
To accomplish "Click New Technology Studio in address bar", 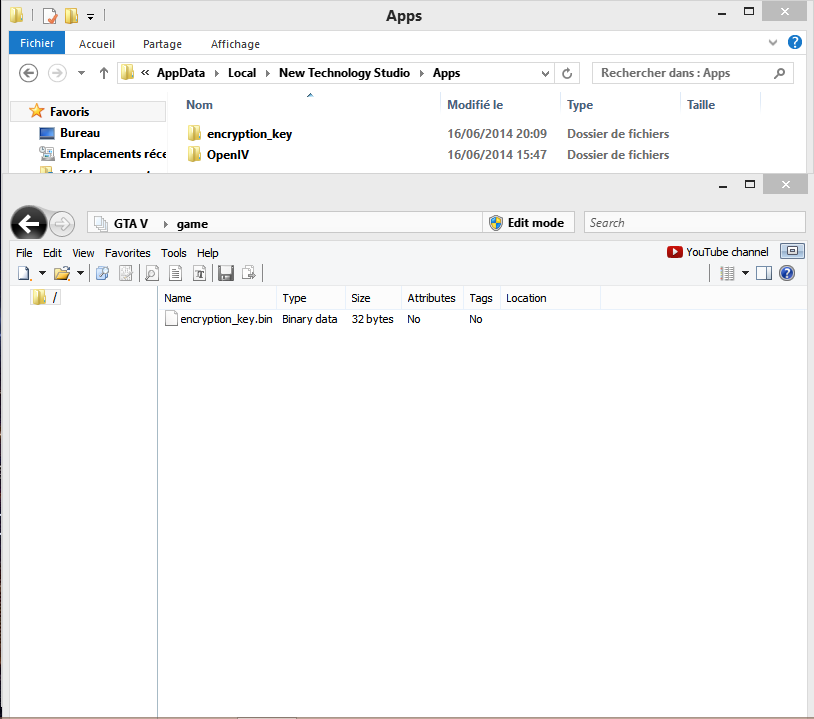I will click(344, 73).
